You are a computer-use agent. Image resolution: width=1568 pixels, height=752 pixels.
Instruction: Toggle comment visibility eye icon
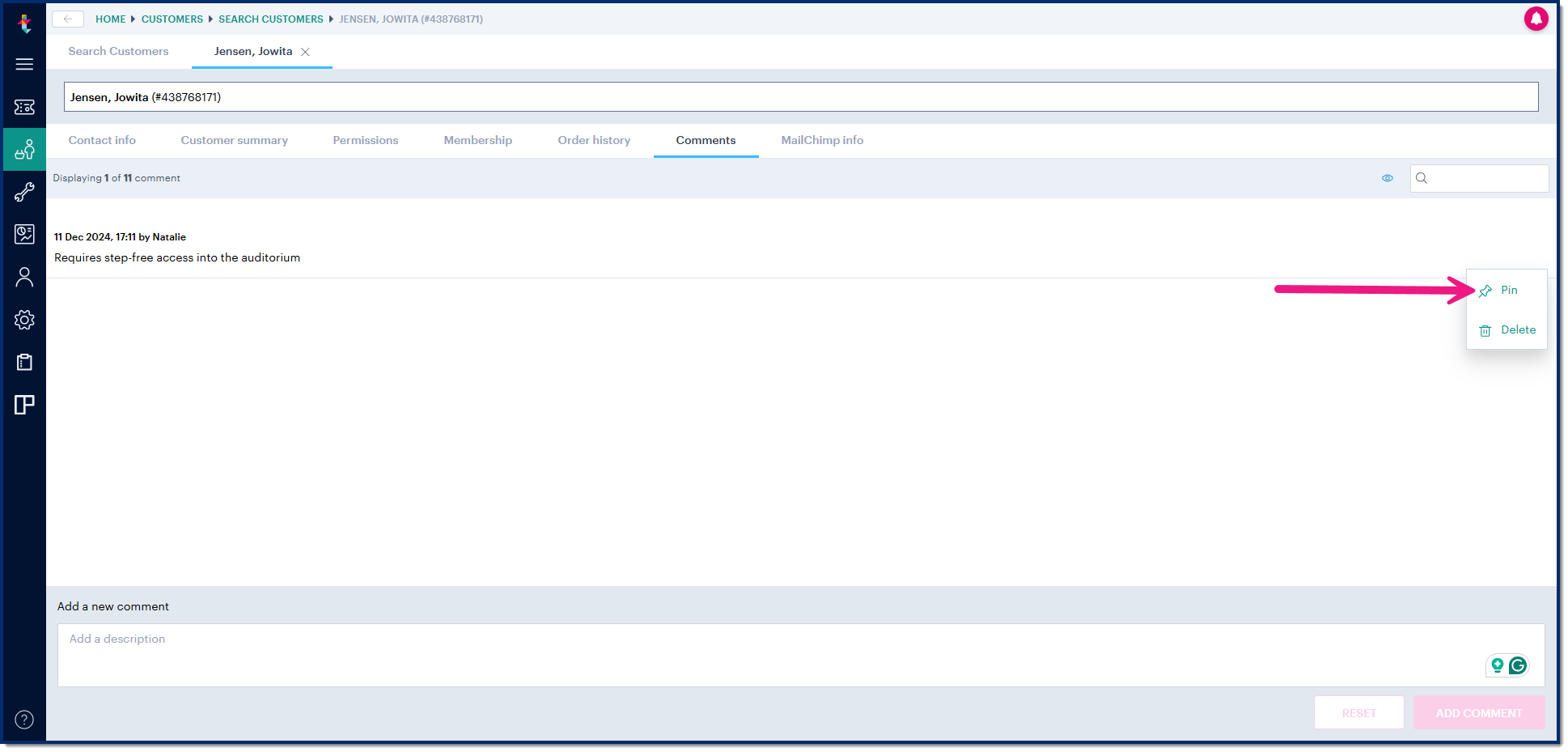(x=1387, y=178)
